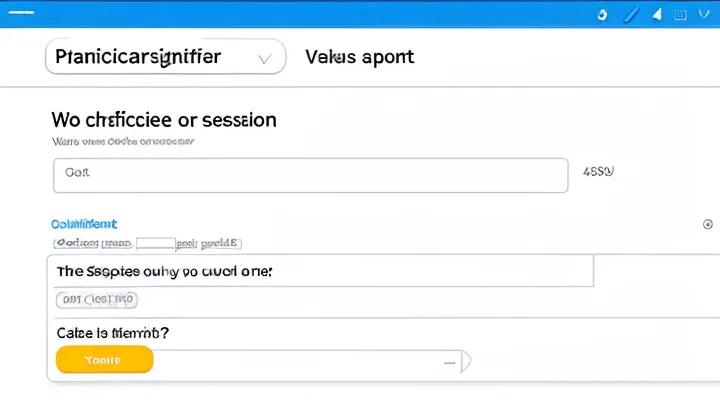Switch to the Vekas apont tab
The height and width of the screenshot is (400, 720).
click(359, 57)
